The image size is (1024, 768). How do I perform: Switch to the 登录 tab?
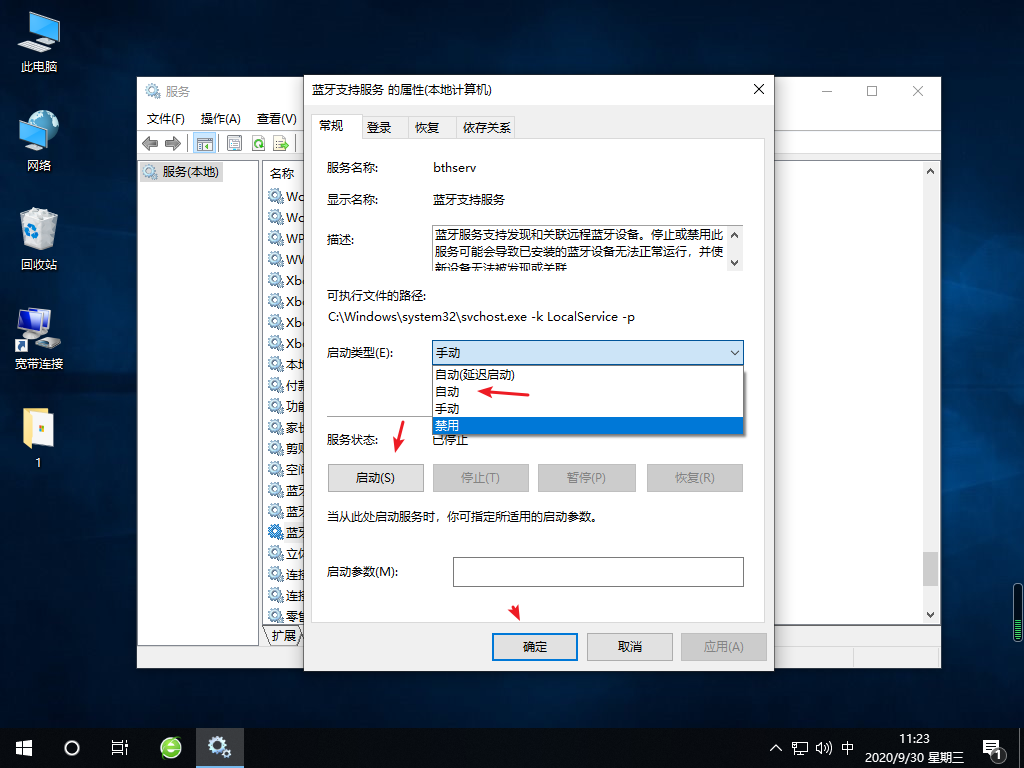[382, 127]
